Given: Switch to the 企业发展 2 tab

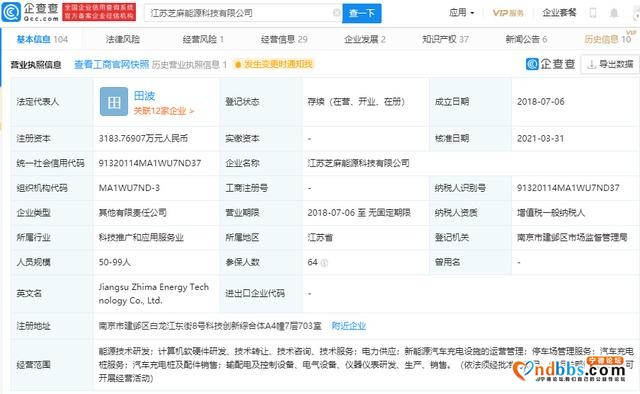Looking at the screenshot, I should tap(364, 39).
